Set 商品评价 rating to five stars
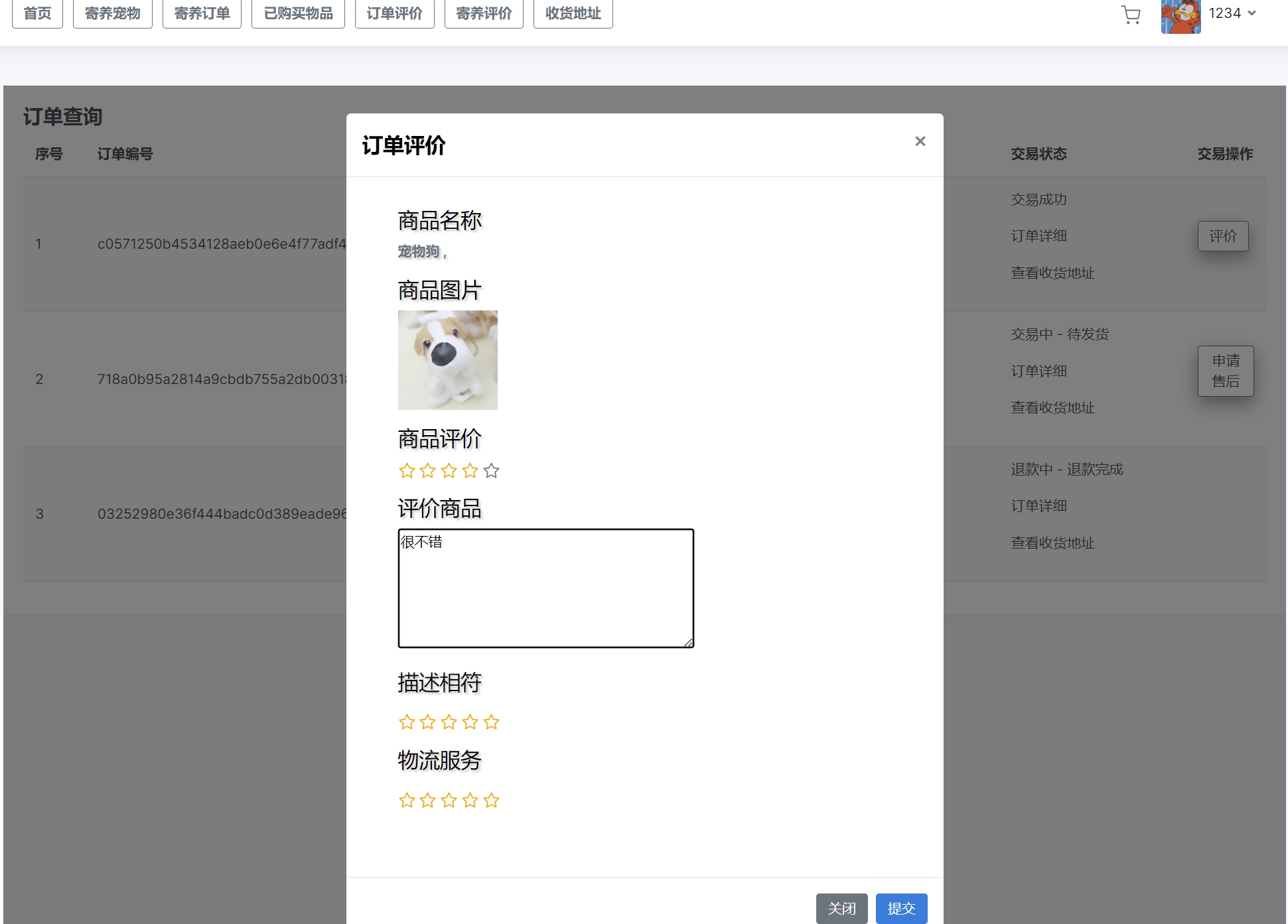The height and width of the screenshot is (924, 1288). (491, 471)
